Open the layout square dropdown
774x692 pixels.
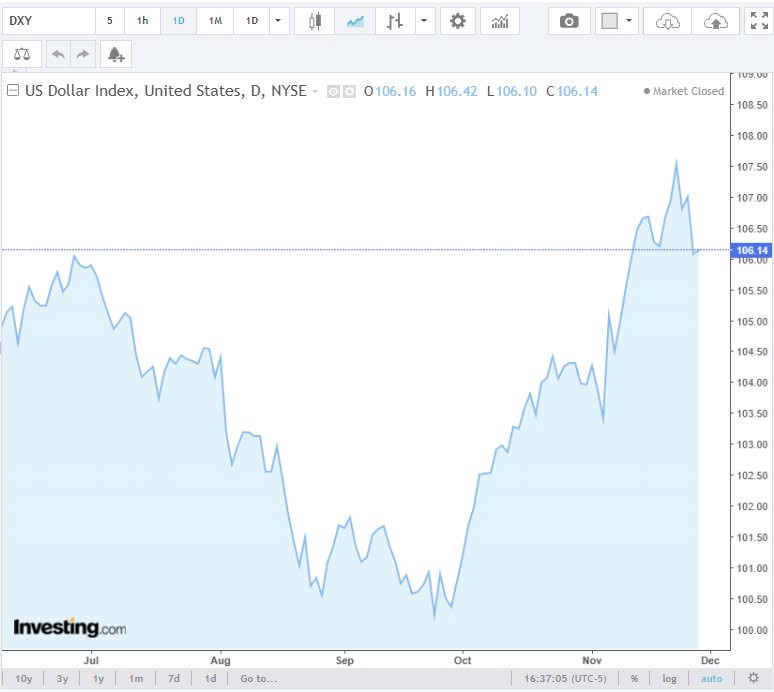(617, 21)
